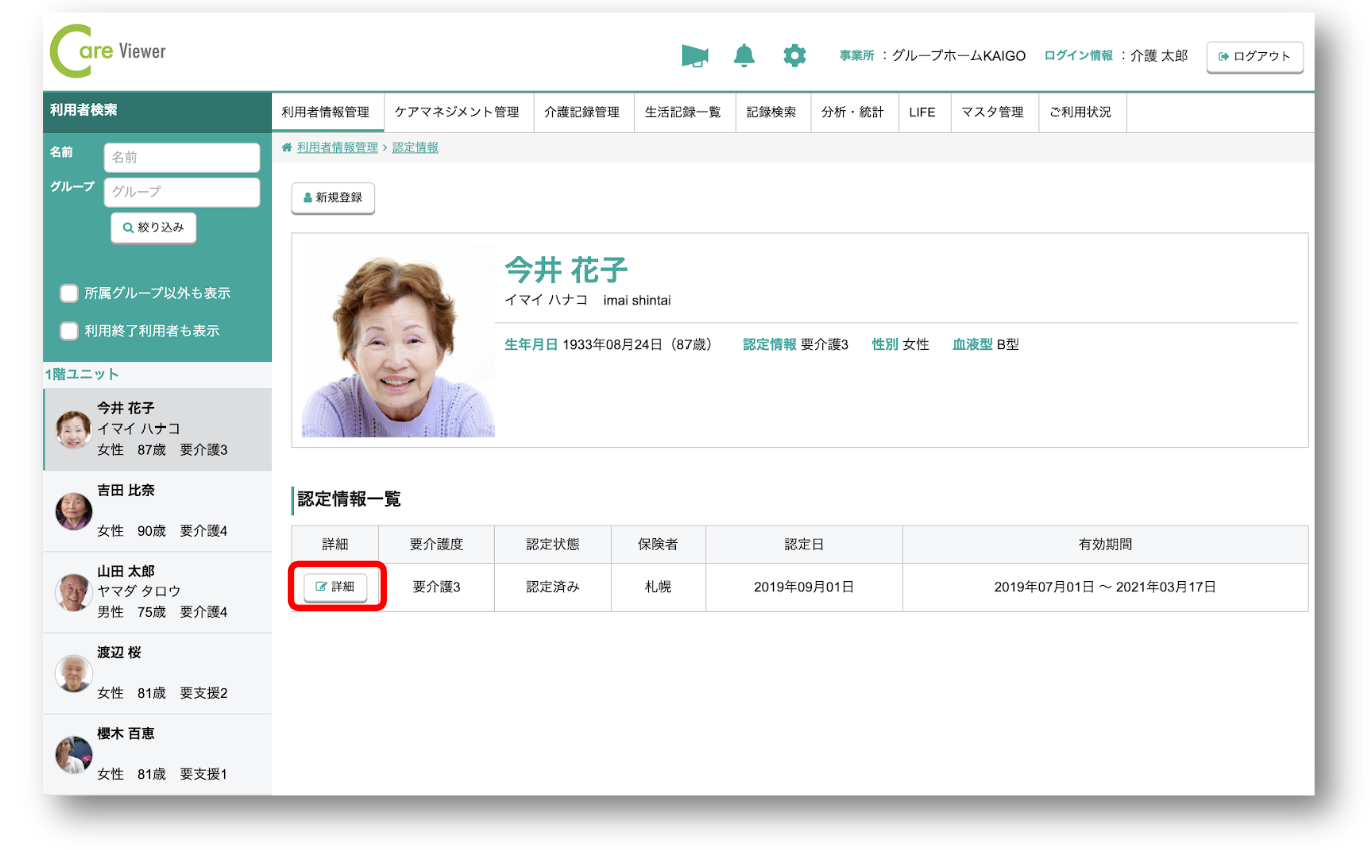Click the megaphone announcements icon
This screenshot has height=850, width=1370.
pyautogui.click(x=694, y=56)
